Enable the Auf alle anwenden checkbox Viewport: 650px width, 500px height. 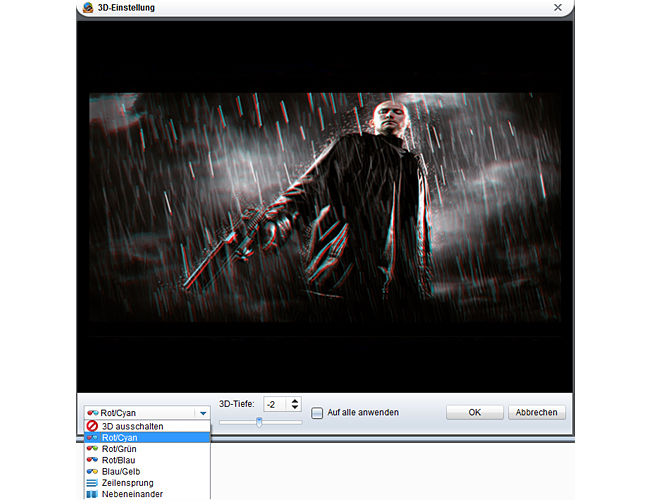(317, 413)
